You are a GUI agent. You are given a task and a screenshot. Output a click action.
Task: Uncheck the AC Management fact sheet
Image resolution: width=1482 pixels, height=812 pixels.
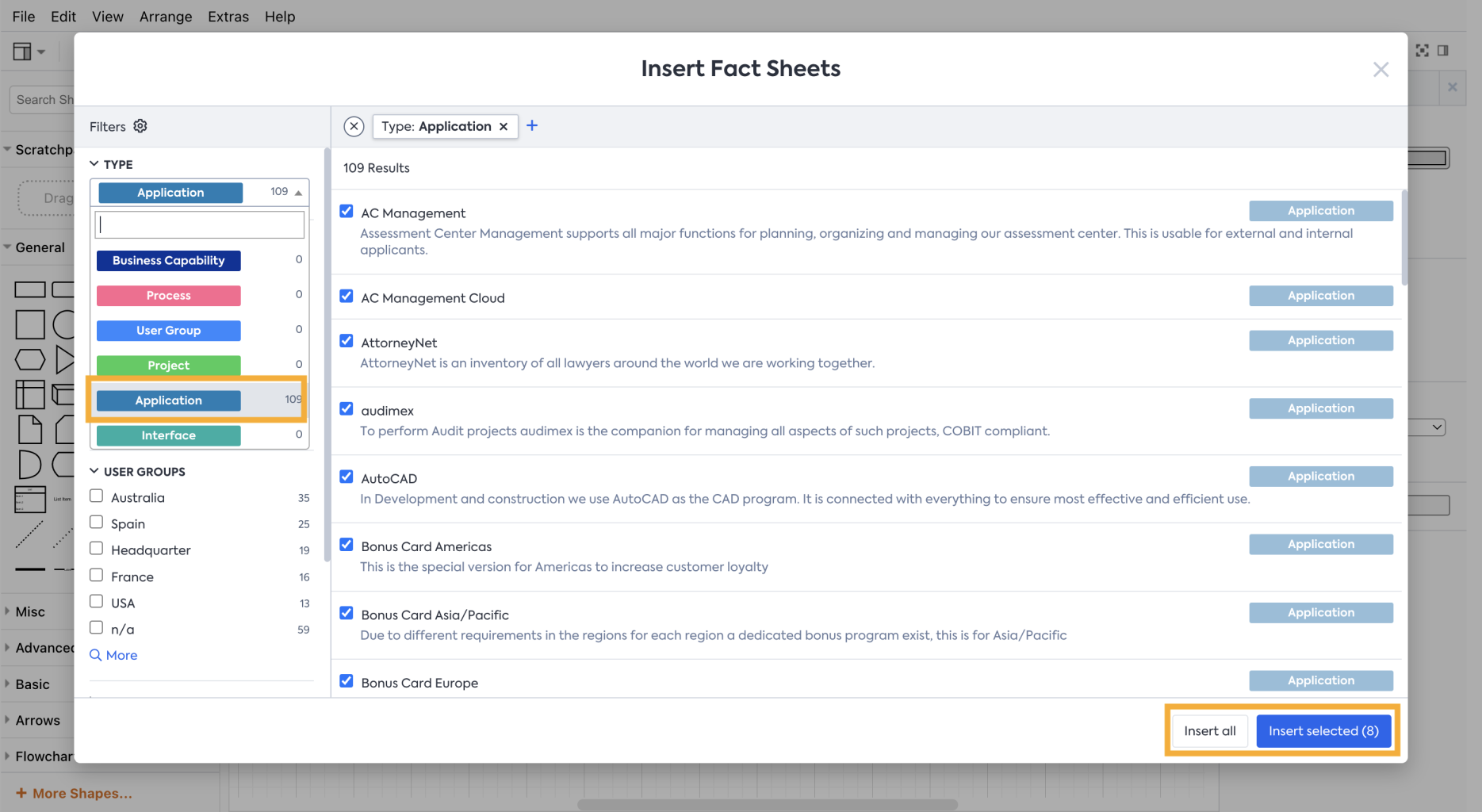click(347, 211)
